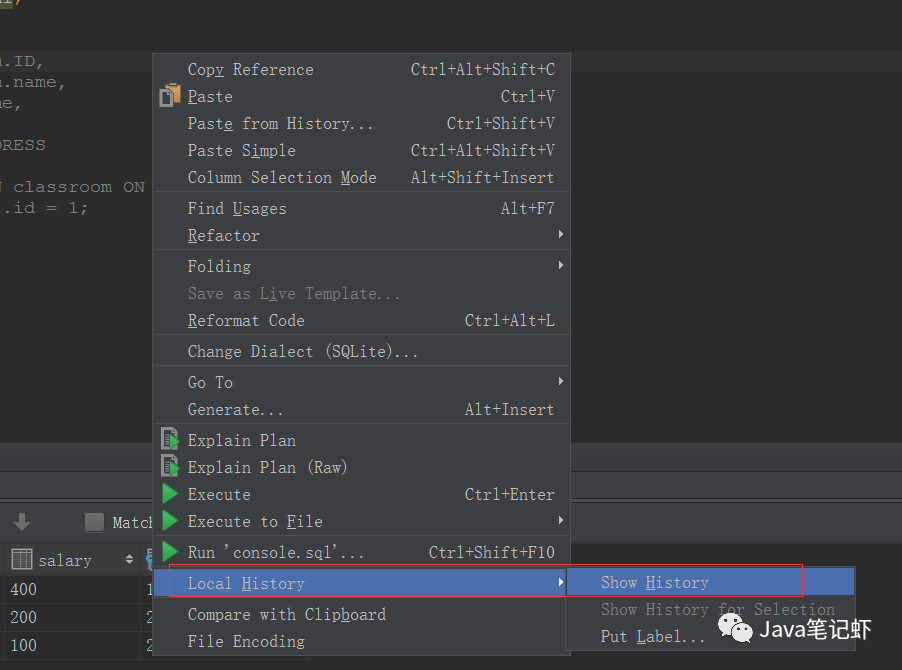Choose Reformat Code menu entry
This screenshot has height=670, width=902.
[x=246, y=321]
